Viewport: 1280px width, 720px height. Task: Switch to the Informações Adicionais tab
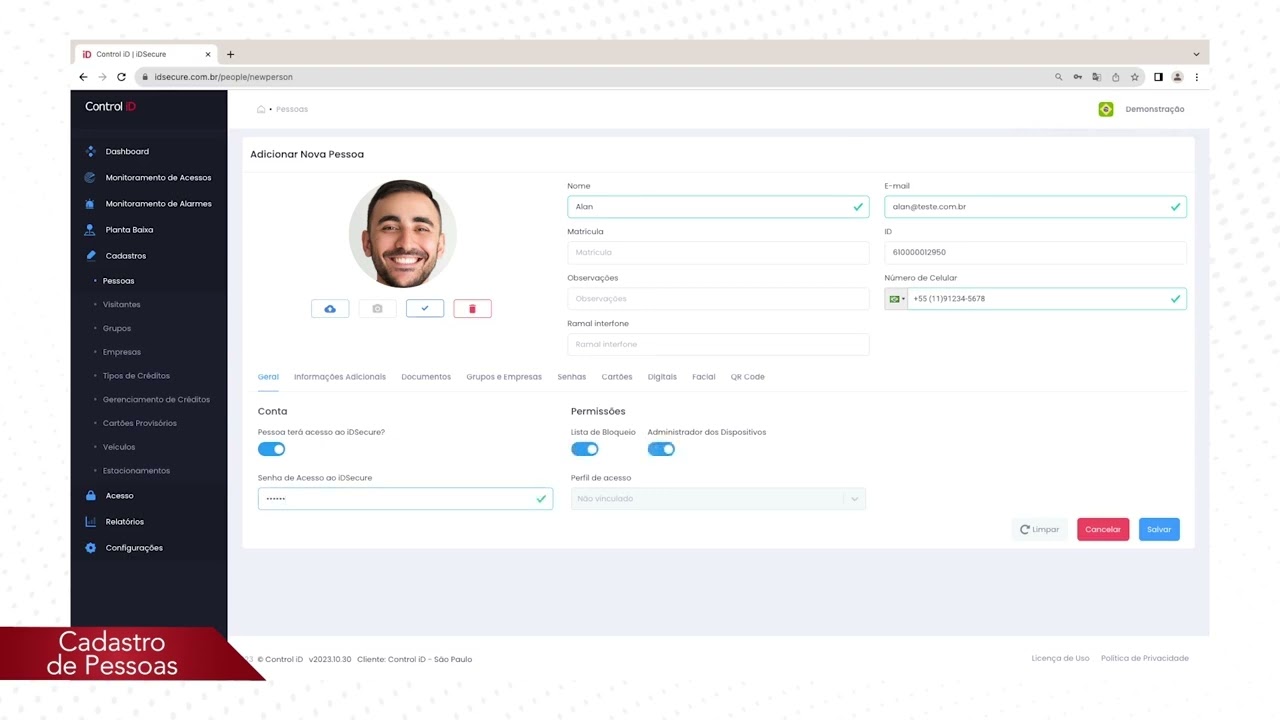click(x=340, y=377)
